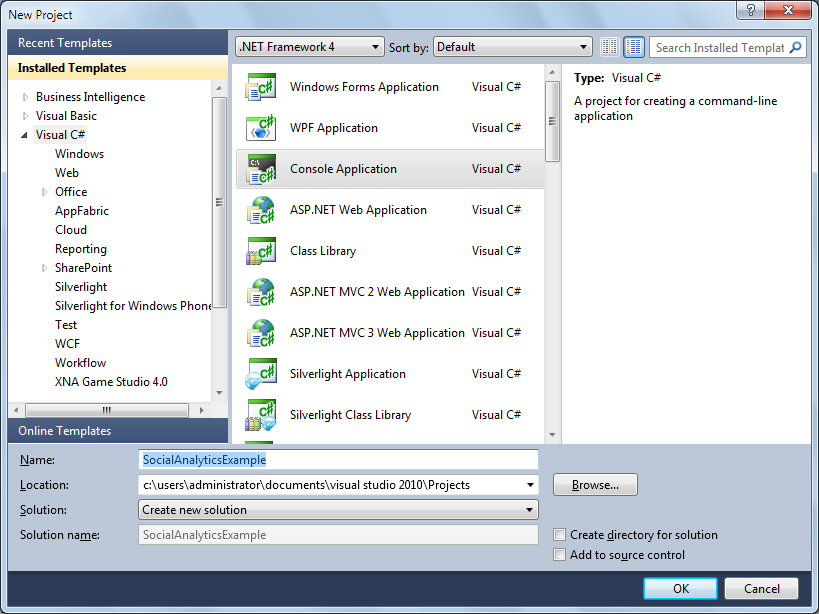Choose the WPF Application template icon

pyautogui.click(x=260, y=128)
